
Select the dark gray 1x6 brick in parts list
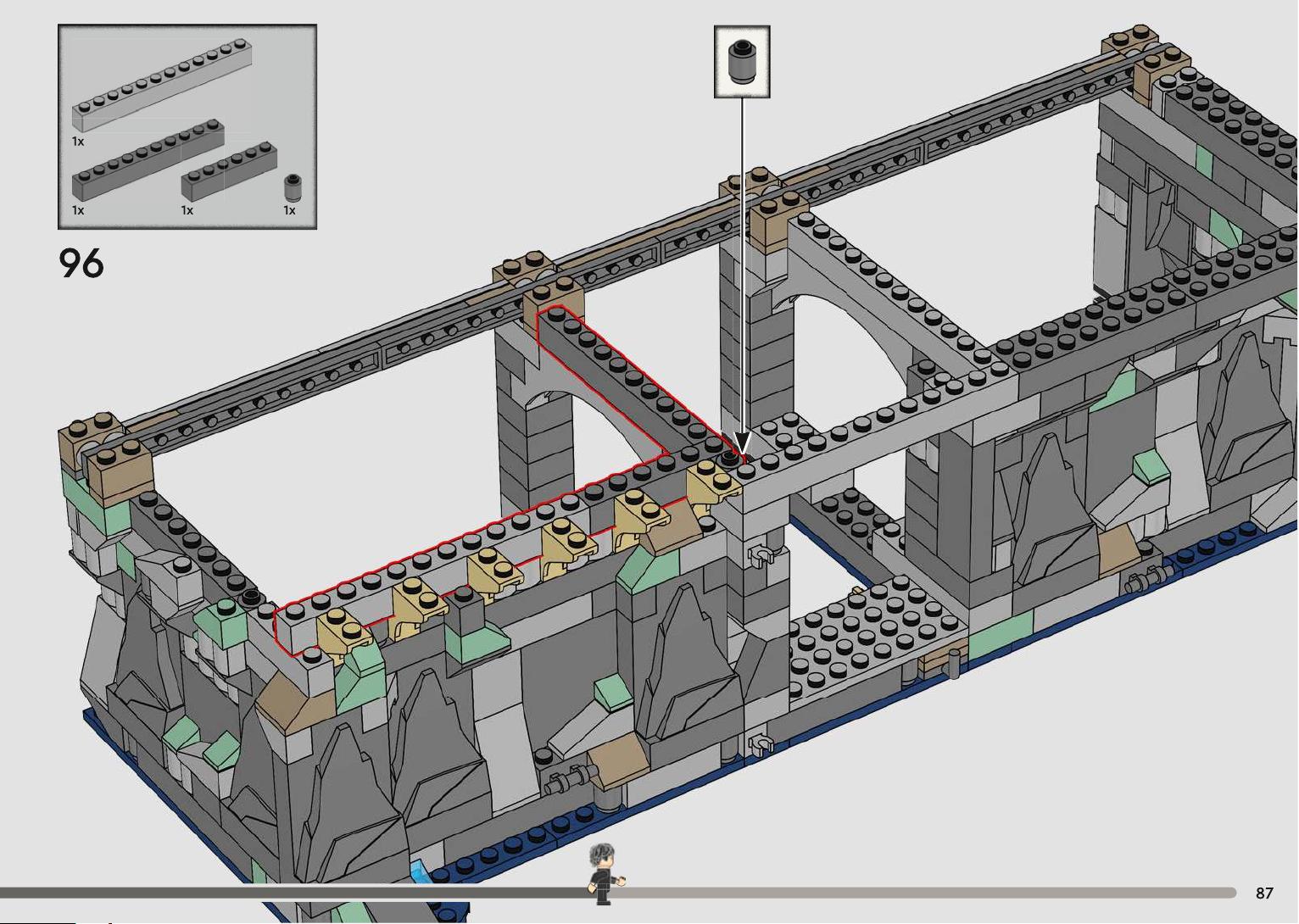pyautogui.click(x=229, y=172)
